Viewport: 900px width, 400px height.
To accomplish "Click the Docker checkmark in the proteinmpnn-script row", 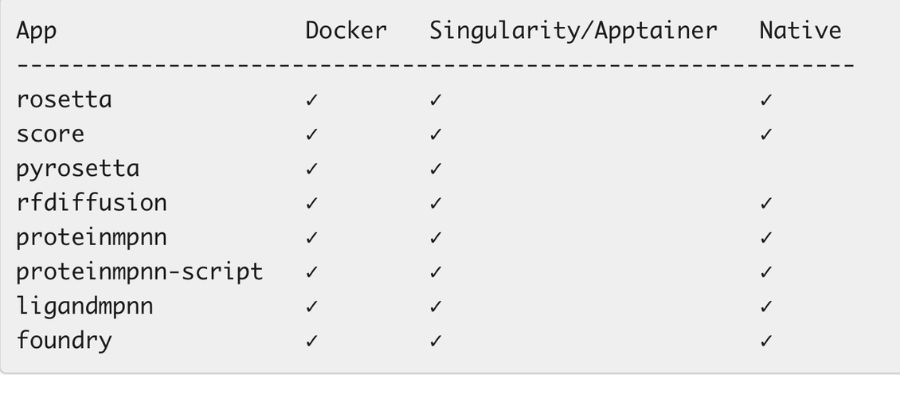I will tap(313, 272).
